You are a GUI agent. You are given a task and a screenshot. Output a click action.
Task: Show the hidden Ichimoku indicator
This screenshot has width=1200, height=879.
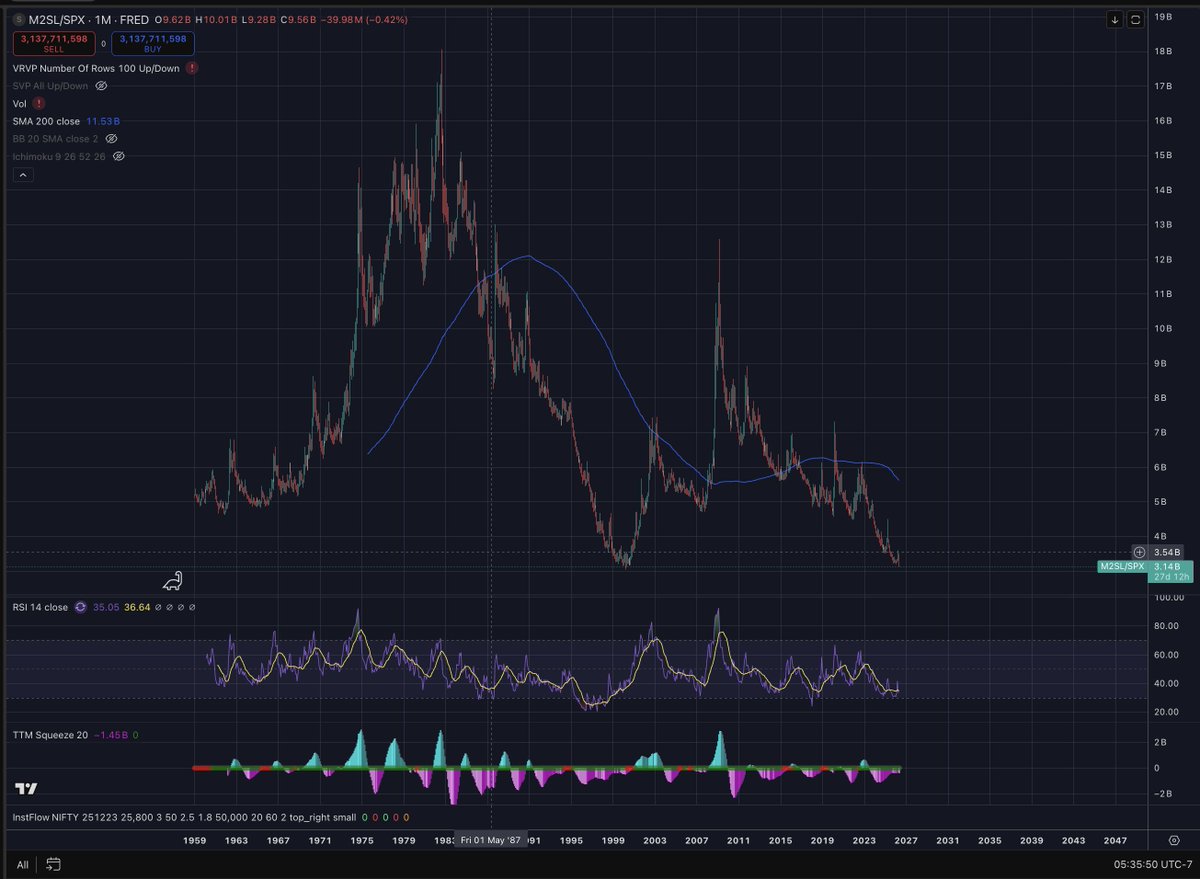(119, 156)
